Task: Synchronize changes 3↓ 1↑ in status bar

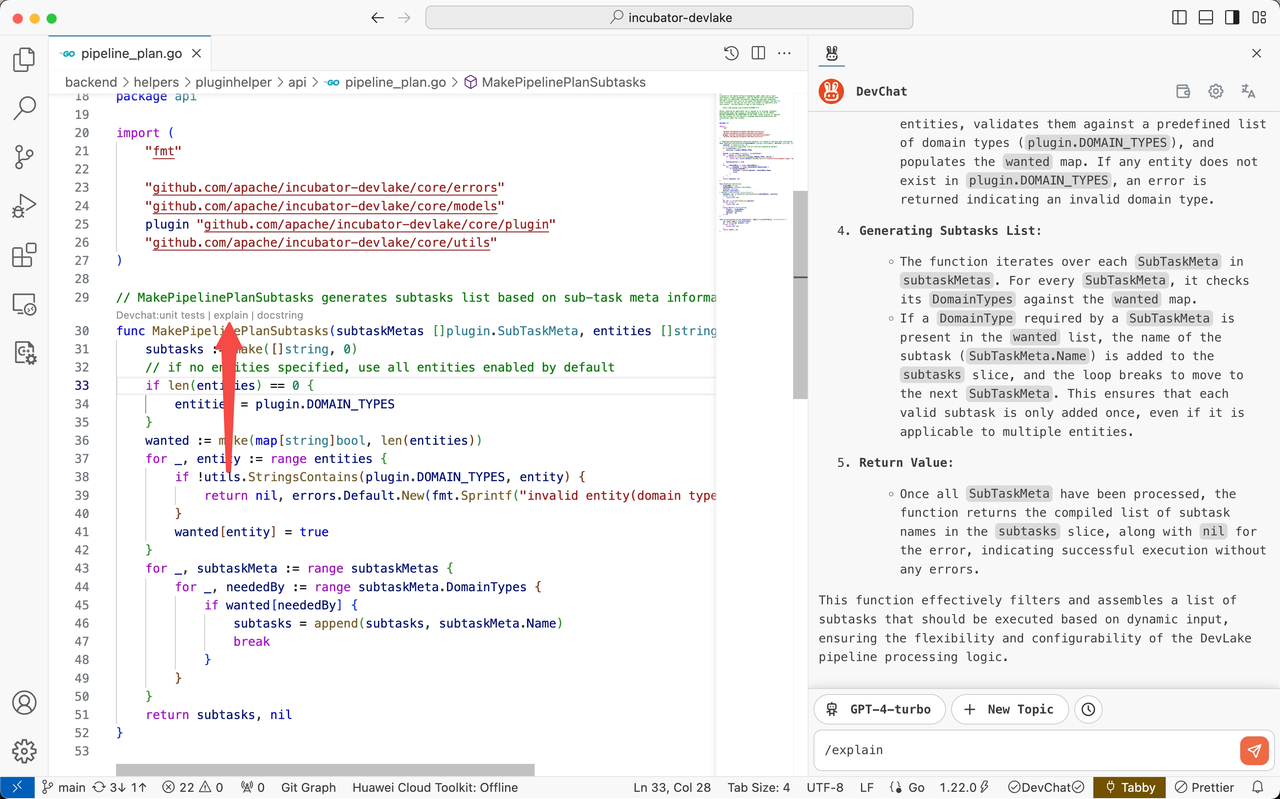Action: coord(121,787)
